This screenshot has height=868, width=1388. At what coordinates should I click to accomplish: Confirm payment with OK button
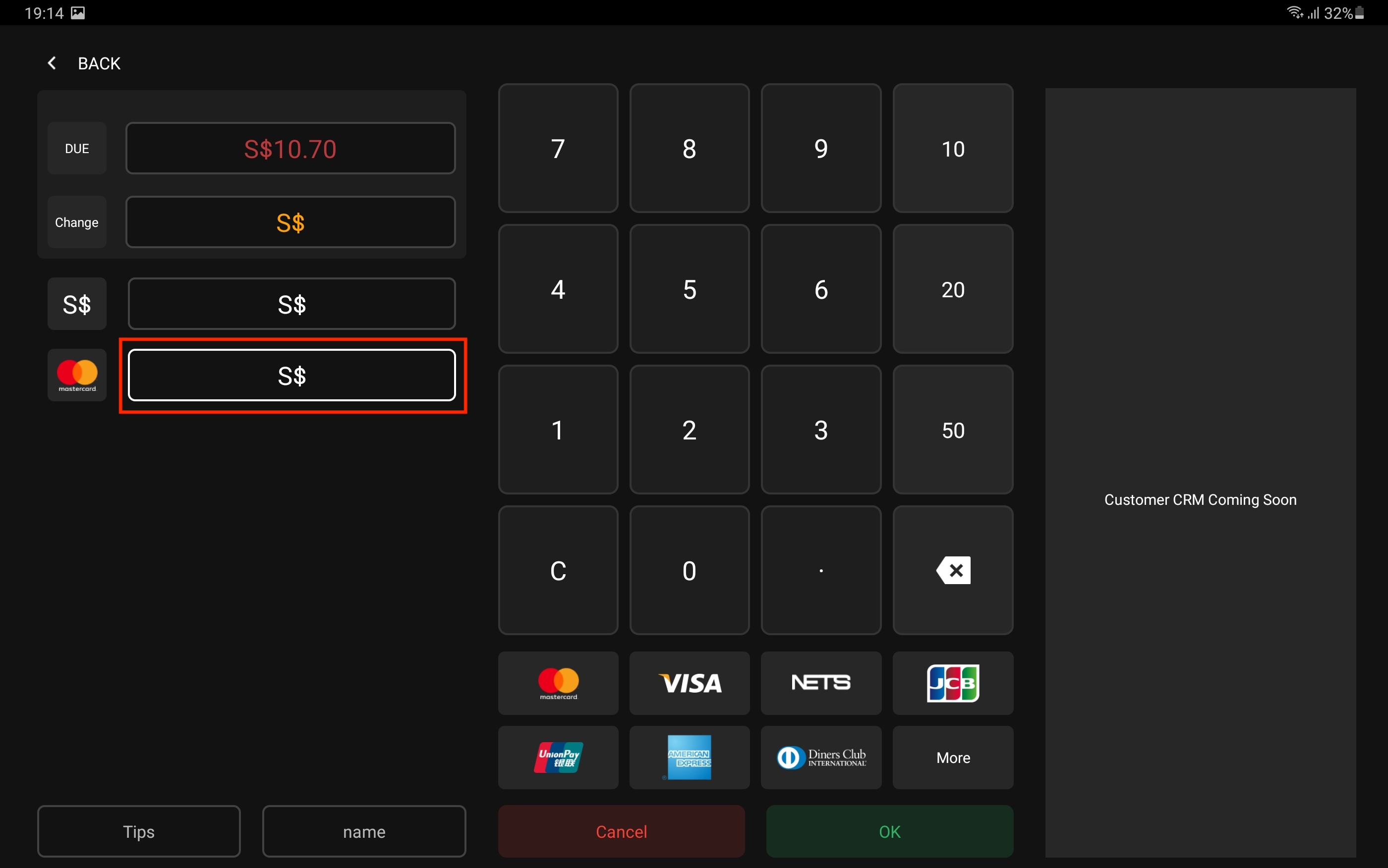889,831
